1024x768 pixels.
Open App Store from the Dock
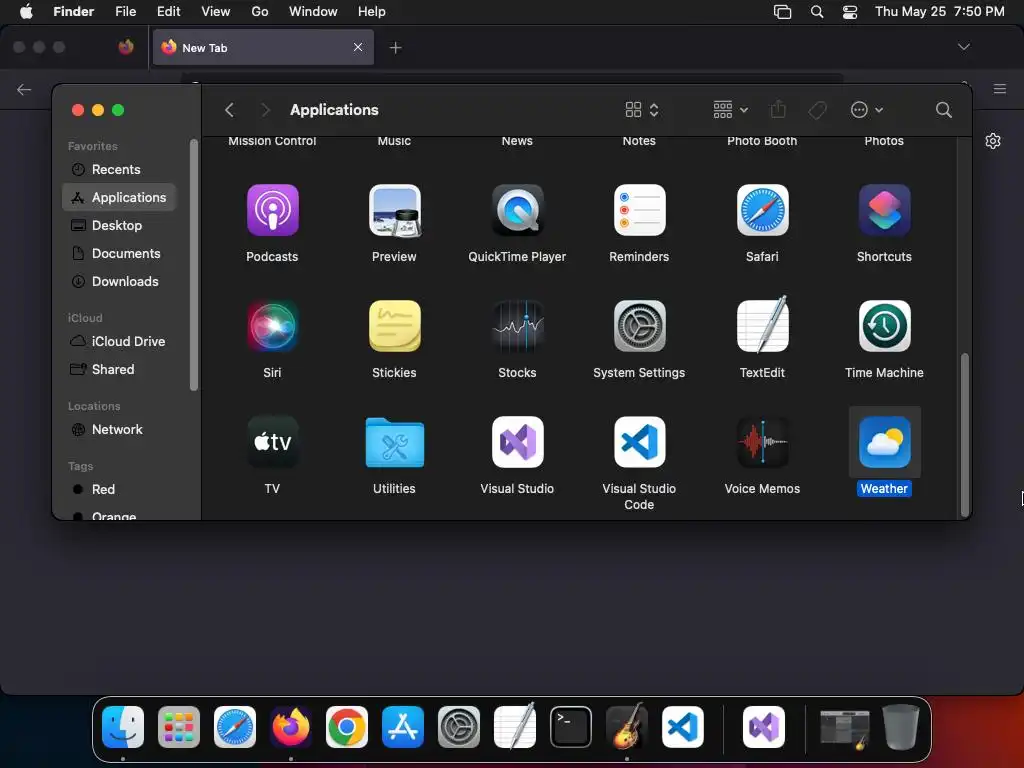point(403,727)
